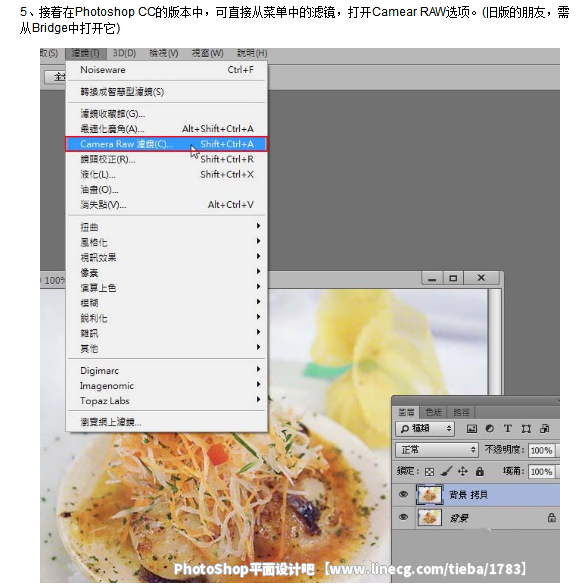
Task: Expand 銳利化 submenu
Action: 166,318
